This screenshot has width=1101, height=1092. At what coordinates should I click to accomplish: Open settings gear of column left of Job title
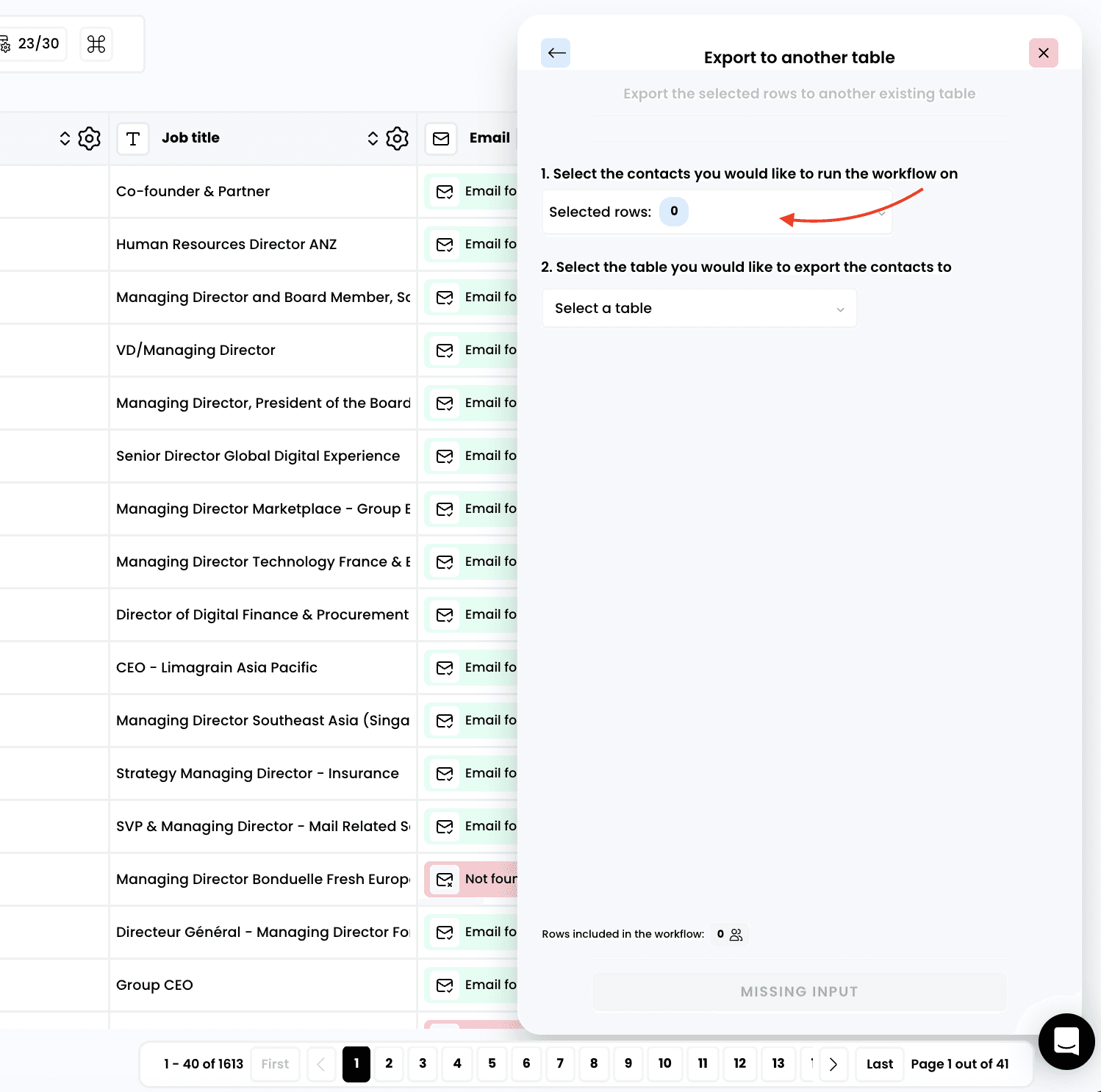(89, 138)
